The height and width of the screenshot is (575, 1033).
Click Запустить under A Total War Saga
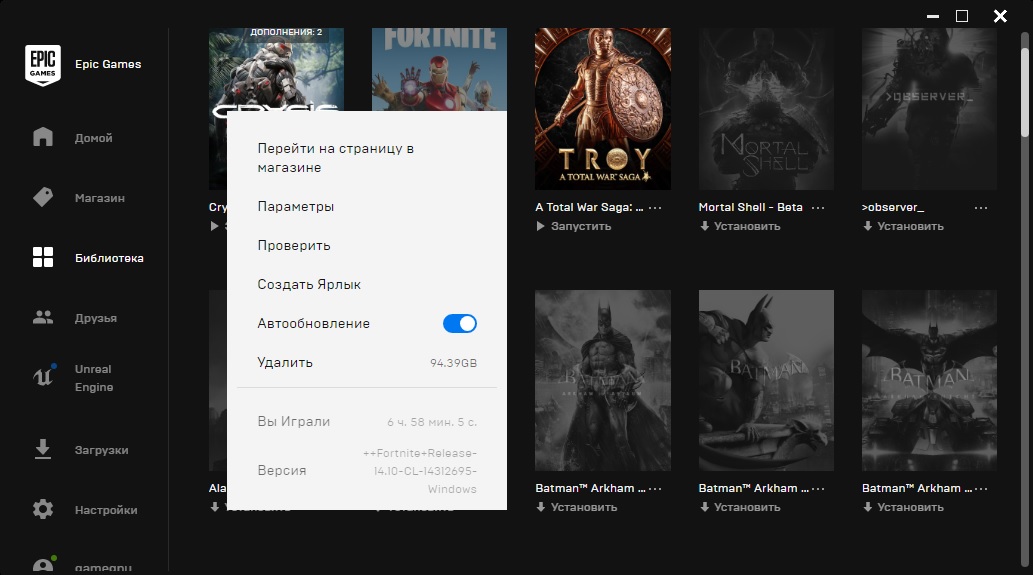[581, 226]
